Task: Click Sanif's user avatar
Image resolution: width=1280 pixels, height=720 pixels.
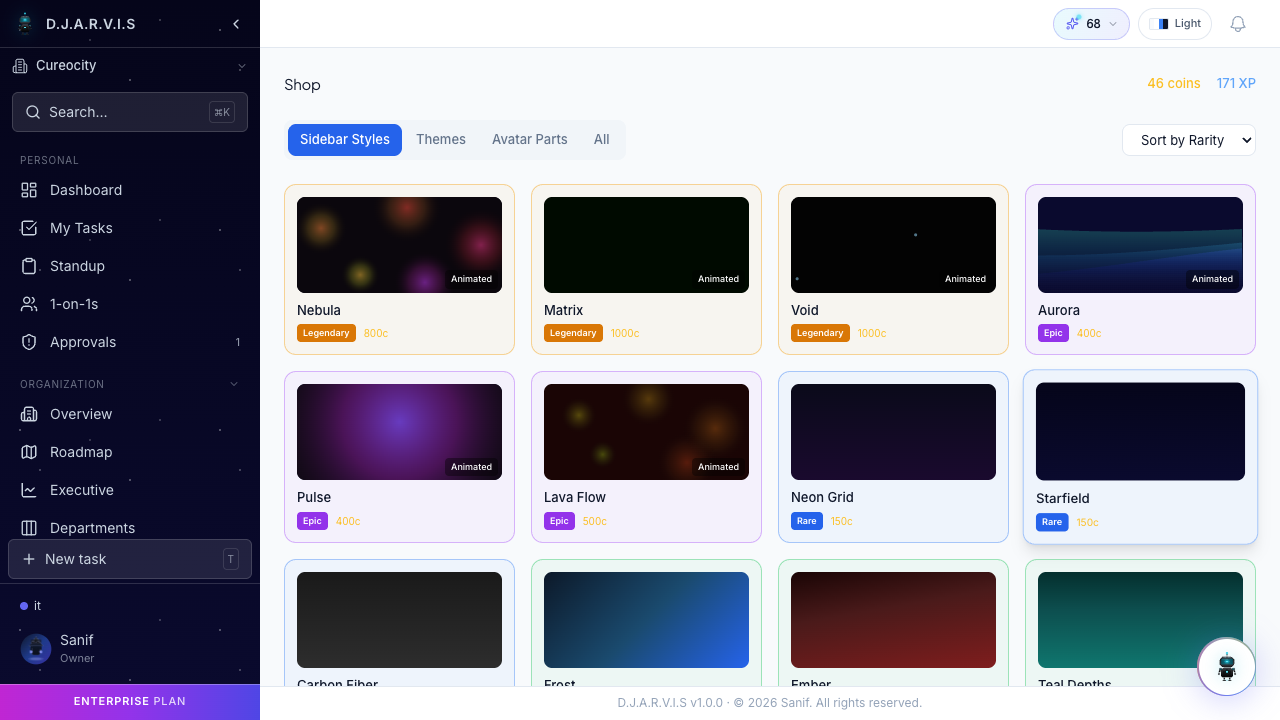Action: 36,649
